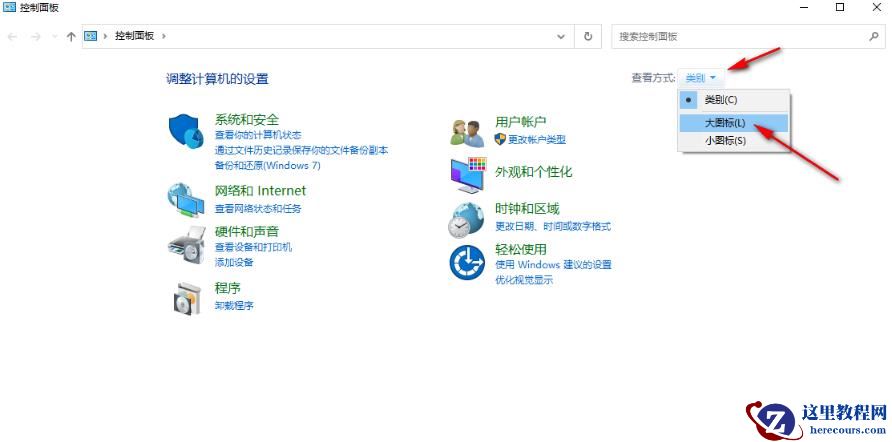
Task: Click the Back arrow navigation button
Action: (x=13, y=36)
